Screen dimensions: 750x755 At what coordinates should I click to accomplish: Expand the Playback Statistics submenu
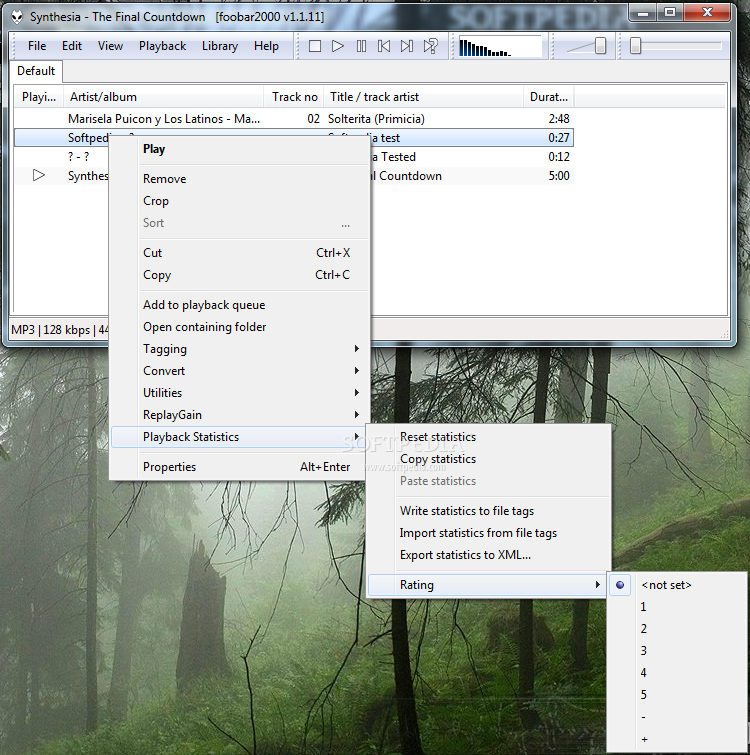click(239, 437)
